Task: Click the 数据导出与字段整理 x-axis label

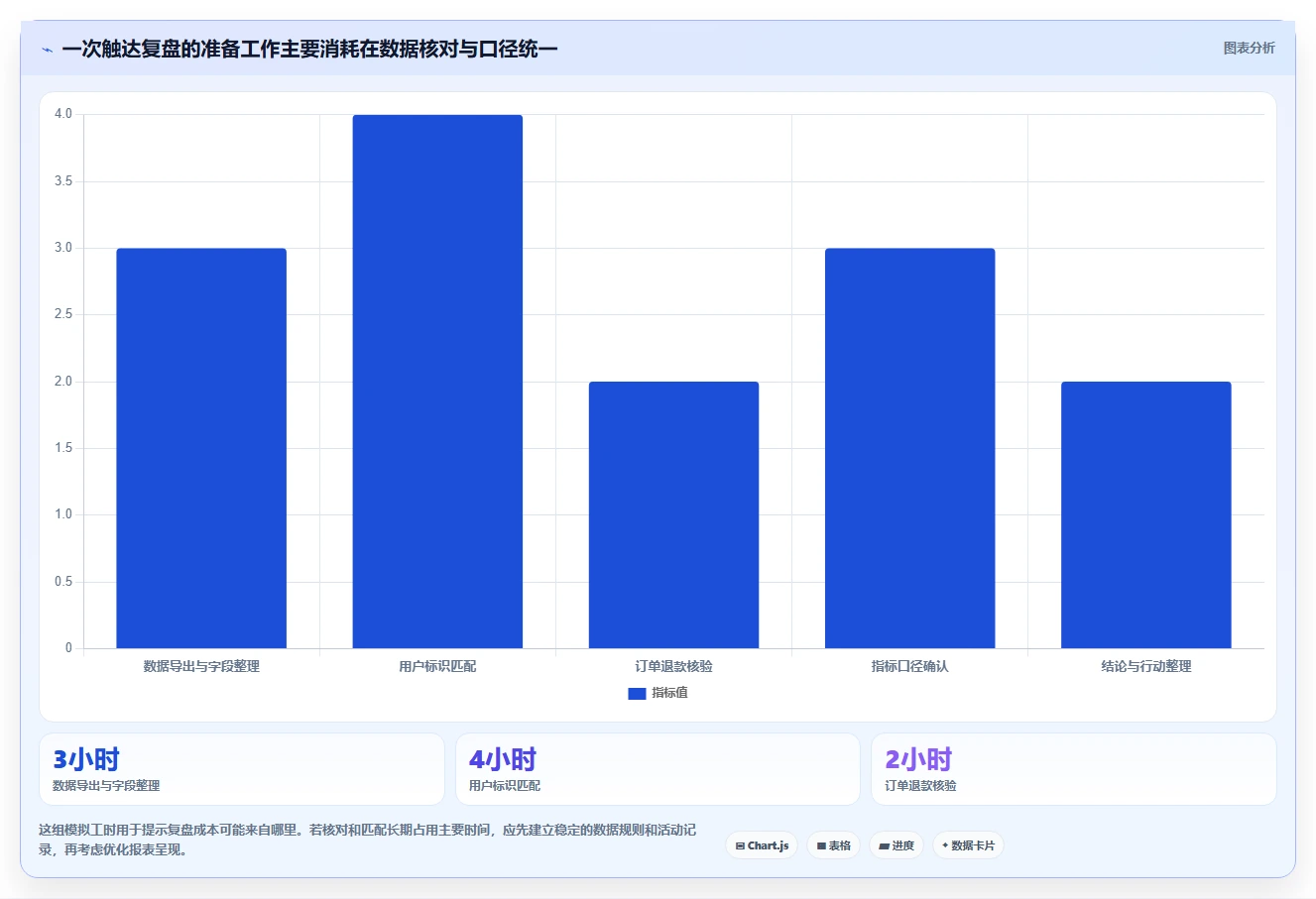Action: (x=201, y=666)
